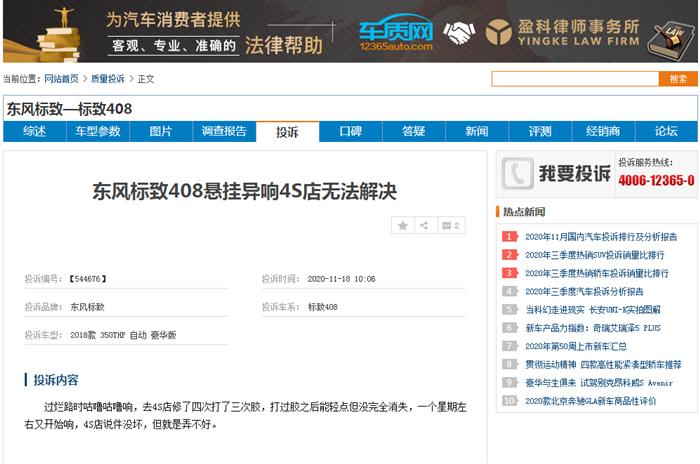The height and width of the screenshot is (464, 700).
Task: Open 2020年三季度热销SUV投诉销量比排行 link
Action: point(595,255)
